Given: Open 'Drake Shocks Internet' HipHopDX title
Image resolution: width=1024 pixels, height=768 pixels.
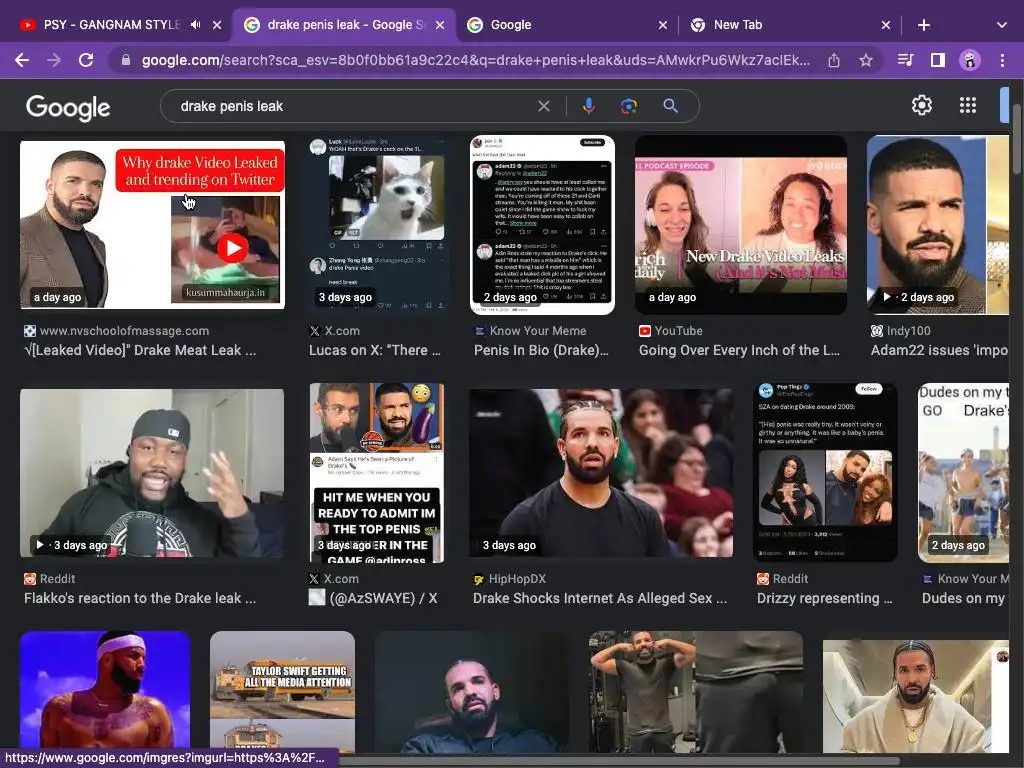Looking at the screenshot, I should coord(600,598).
